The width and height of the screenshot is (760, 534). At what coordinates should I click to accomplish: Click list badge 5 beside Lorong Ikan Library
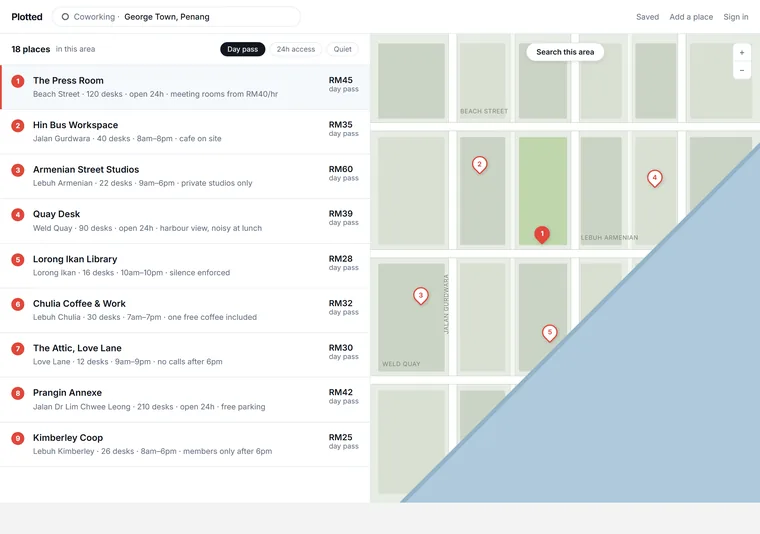[x=18, y=260]
